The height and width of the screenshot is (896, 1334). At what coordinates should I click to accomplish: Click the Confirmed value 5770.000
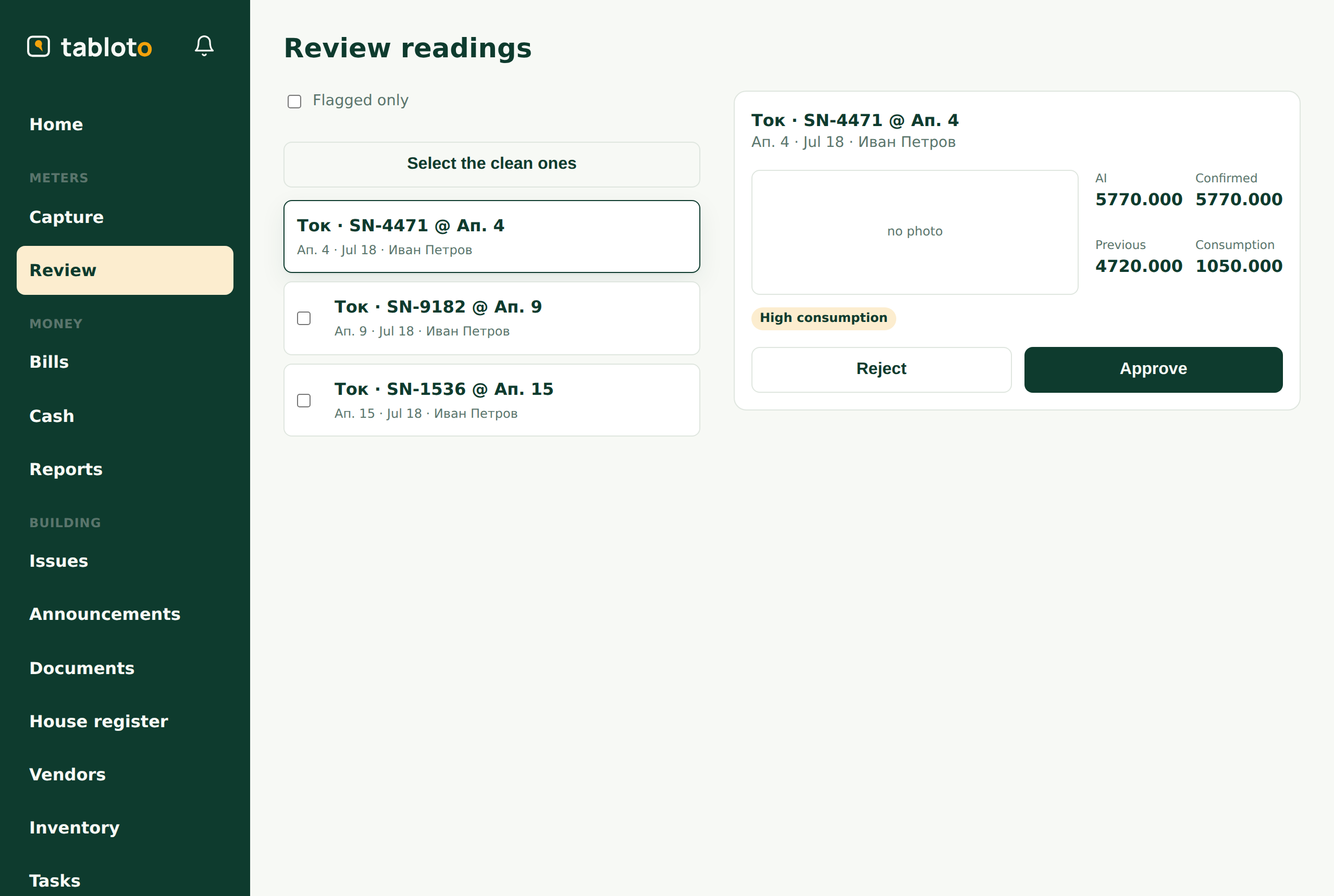point(1239,200)
